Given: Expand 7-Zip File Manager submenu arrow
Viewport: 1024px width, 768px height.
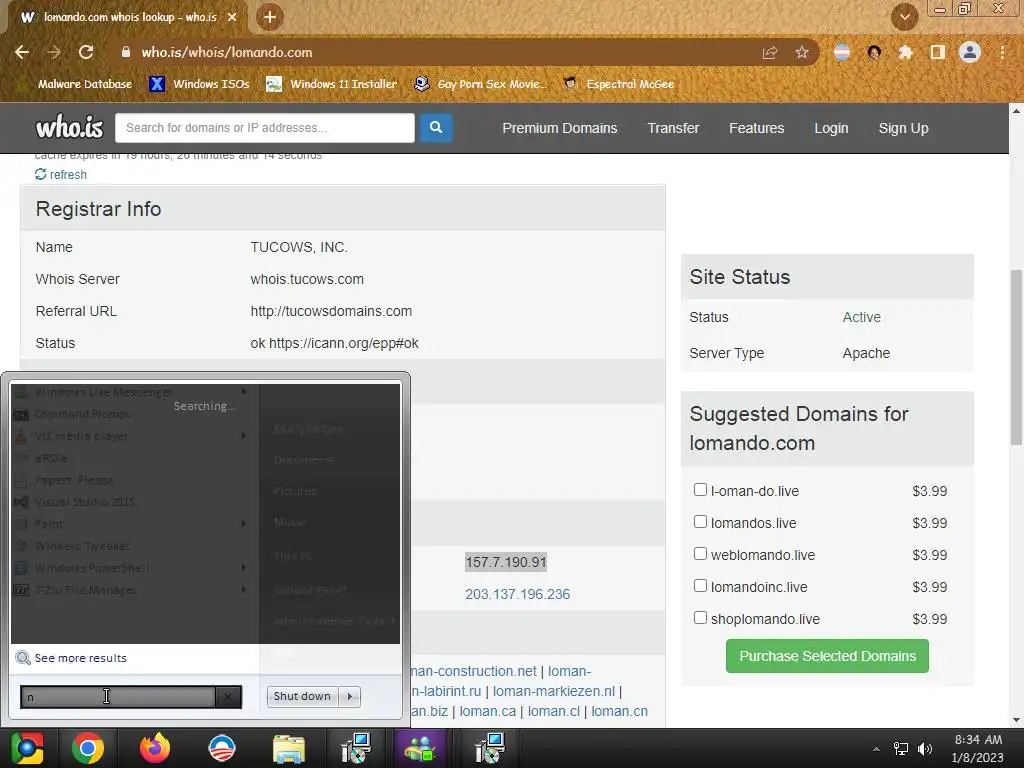Looking at the screenshot, I should pyautogui.click(x=244, y=590).
